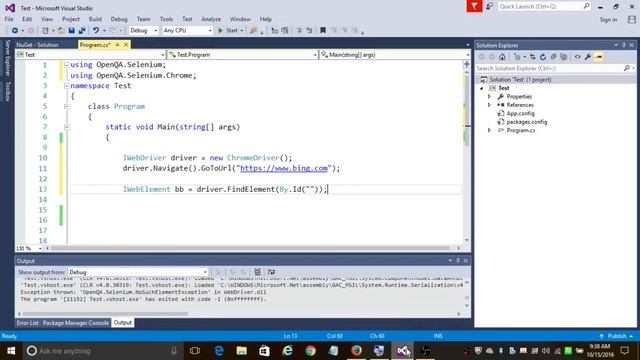Open the Debug menu
Screen dimensions: 640x360
pyautogui.click(x=119, y=19)
